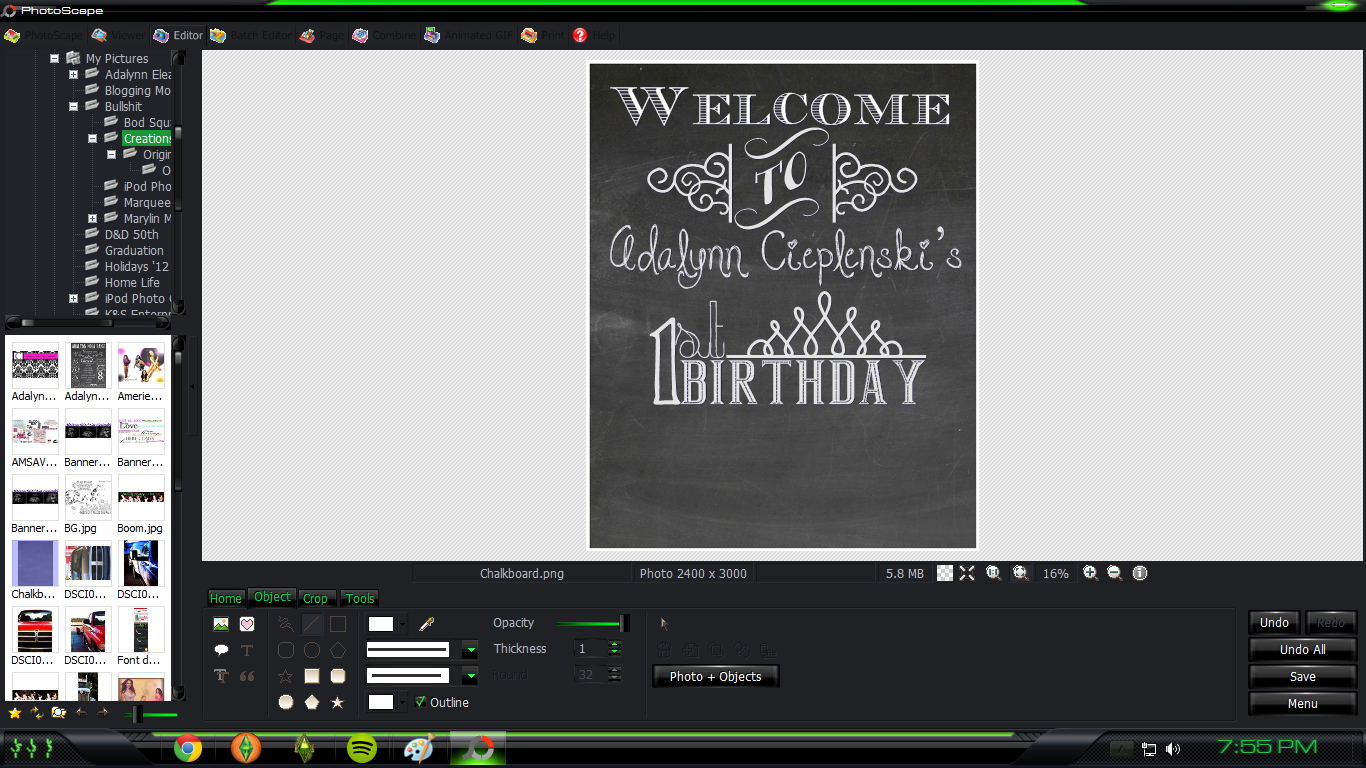Collapse the My Pictures tree node
The width and height of the screenshot is (1366, 768).
click(x=55, y=59)
